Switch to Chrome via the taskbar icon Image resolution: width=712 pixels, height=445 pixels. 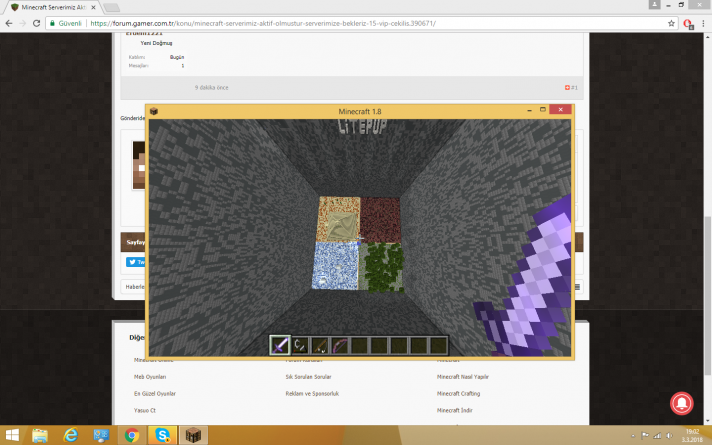[132, 435]
